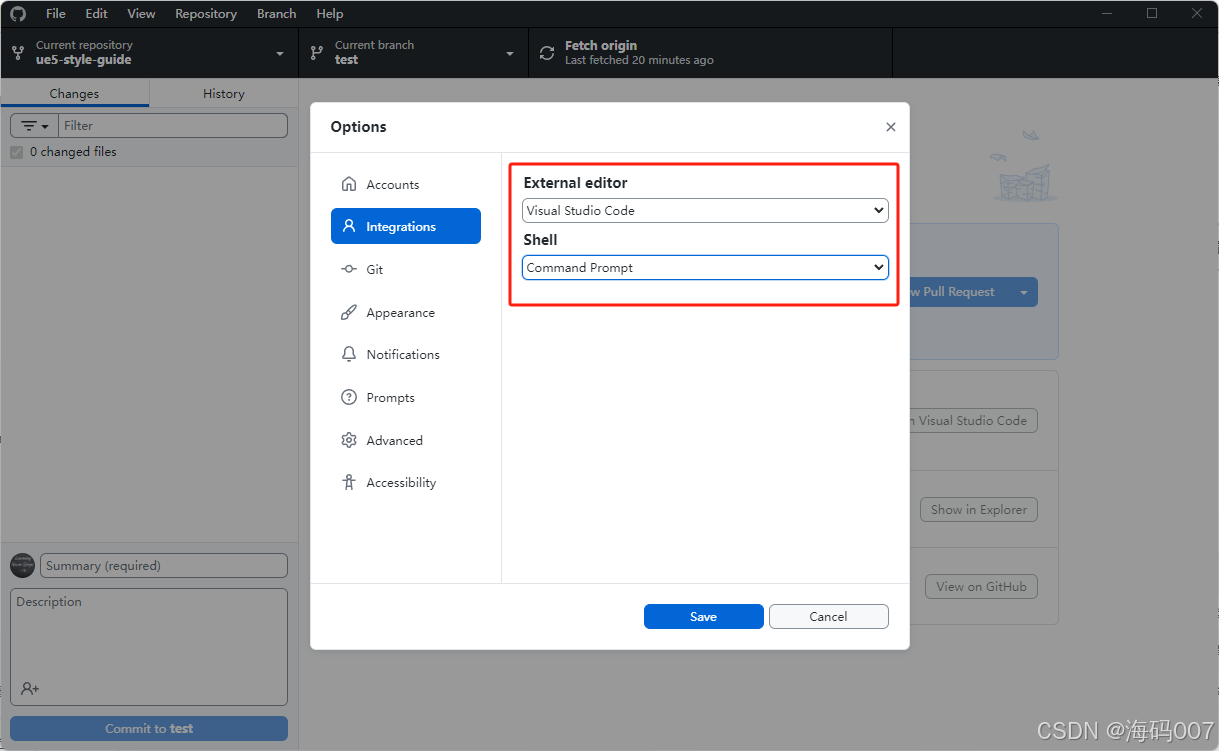Expand the Current branch selector

[413, 52]
